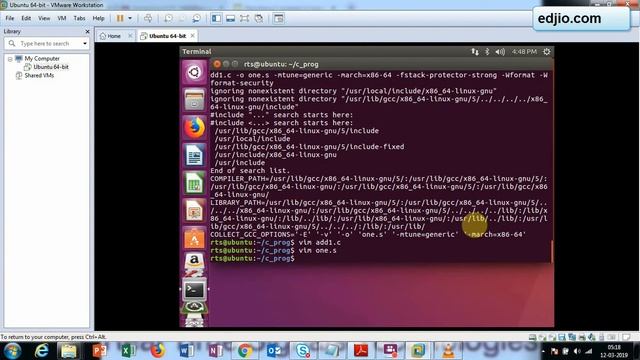Open the Bluetooth indicator menu
This screenshot has width=640, height=360.
(487, 52)
